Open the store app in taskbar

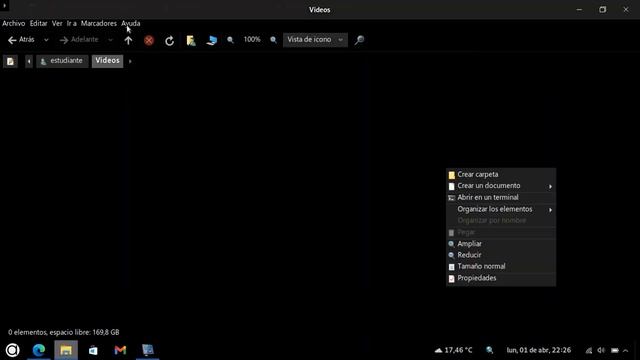(x=93, y=350)
